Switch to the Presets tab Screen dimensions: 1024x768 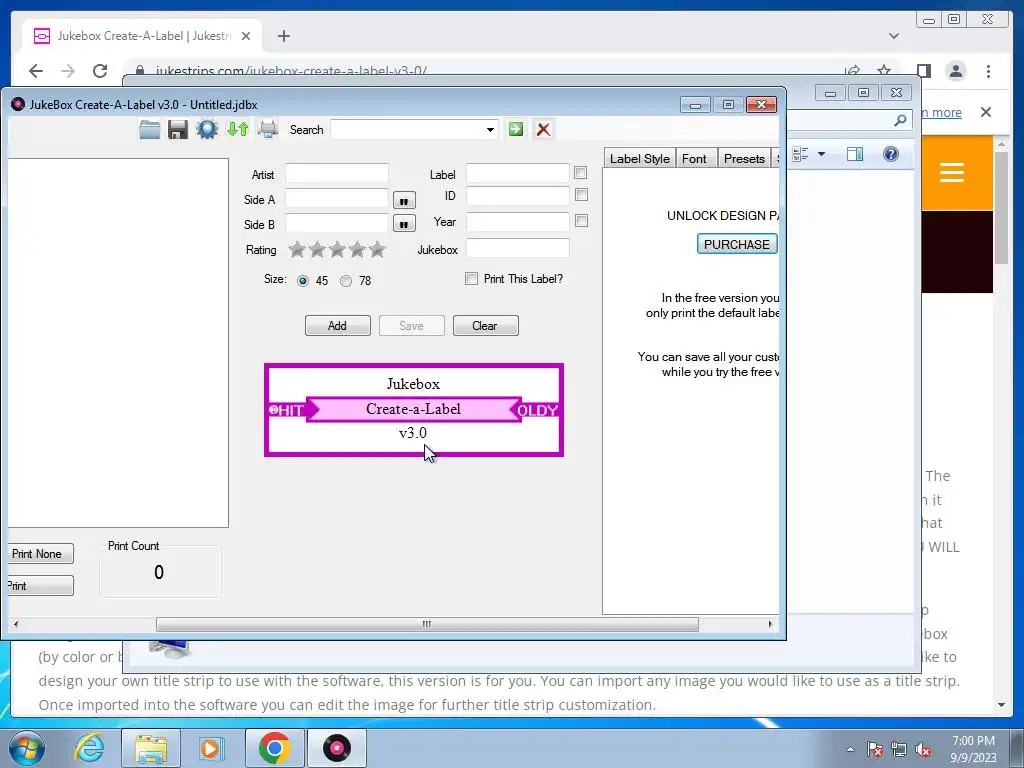(x=744, y=158)
